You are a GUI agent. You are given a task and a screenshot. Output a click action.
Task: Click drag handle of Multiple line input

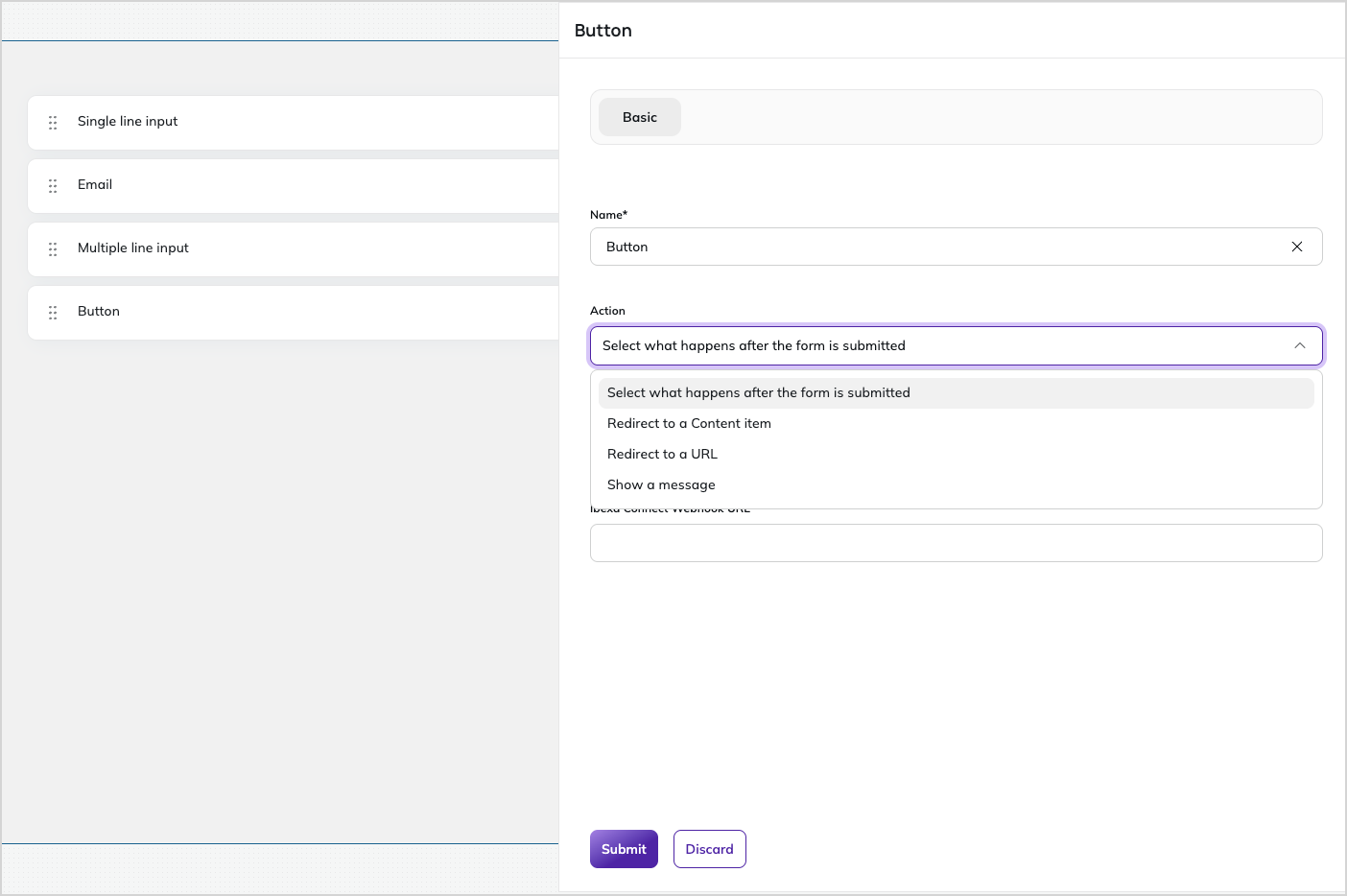click(53, 249)
